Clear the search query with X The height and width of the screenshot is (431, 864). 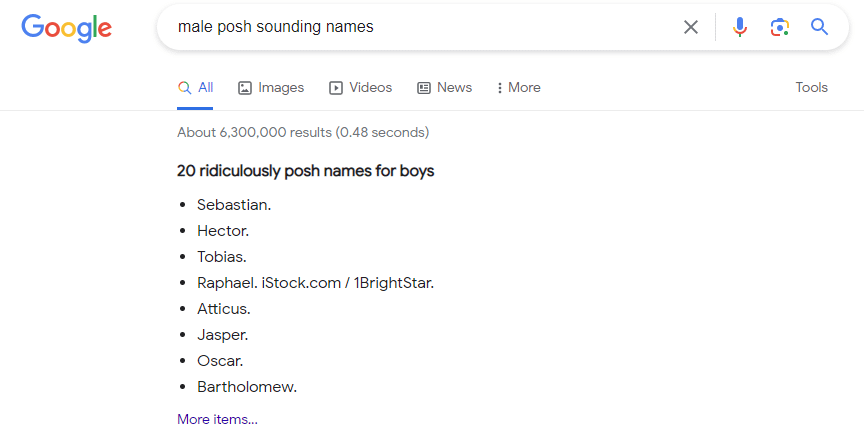(691, 27)
